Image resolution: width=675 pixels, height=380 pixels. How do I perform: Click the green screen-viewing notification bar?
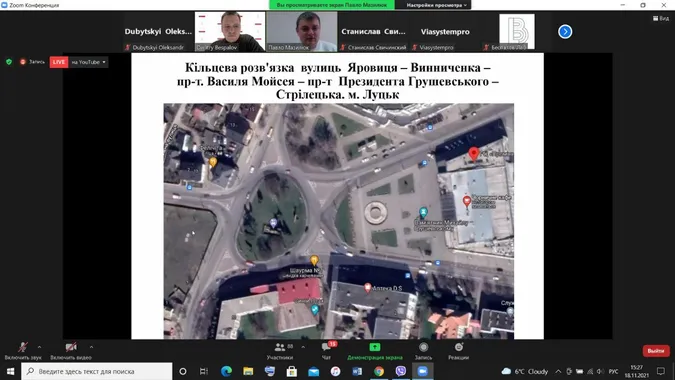click(332, 5)
